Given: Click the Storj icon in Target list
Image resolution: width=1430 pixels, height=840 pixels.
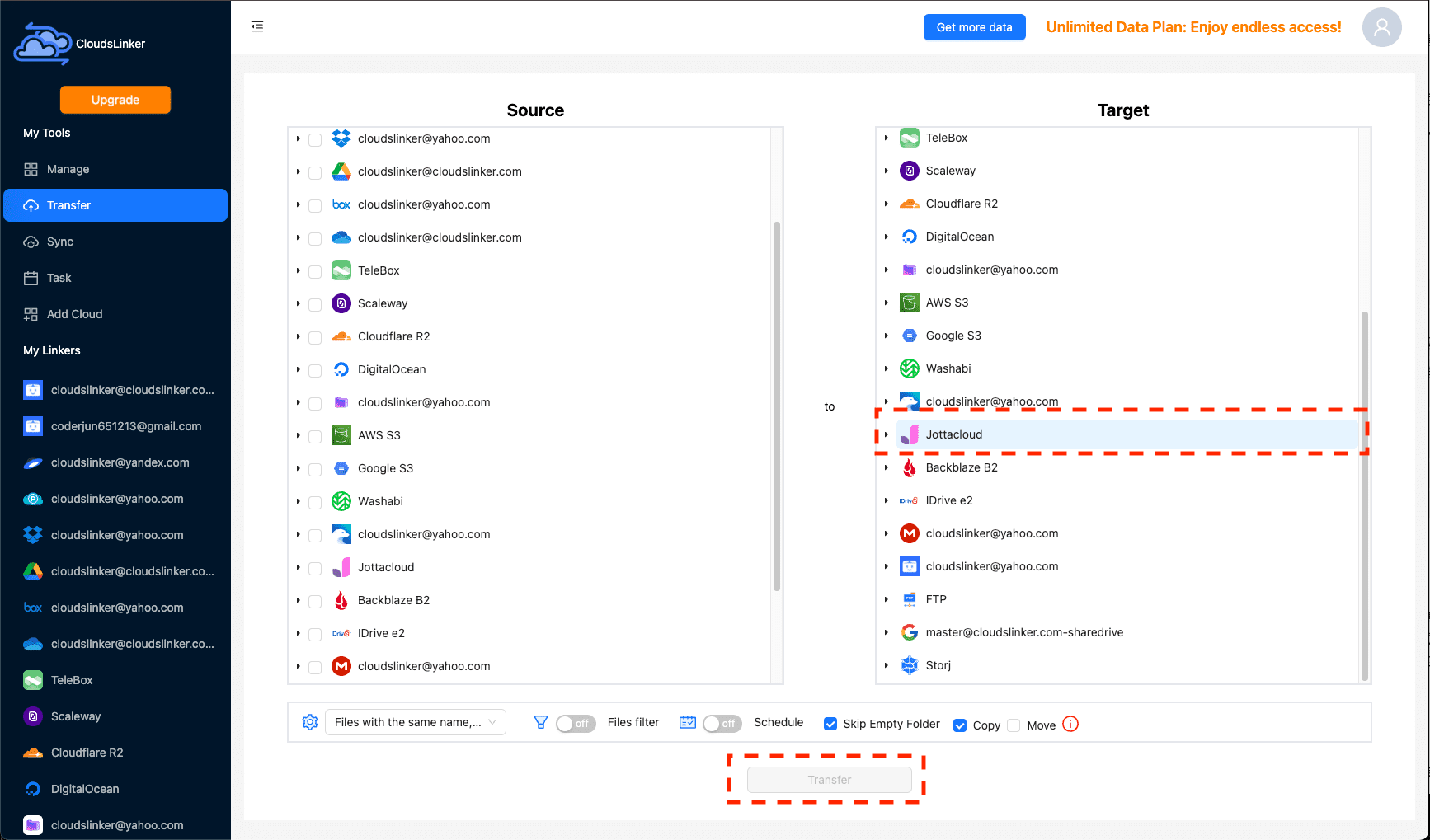Looking at the screenshot, I should click(x=910, y=665).
